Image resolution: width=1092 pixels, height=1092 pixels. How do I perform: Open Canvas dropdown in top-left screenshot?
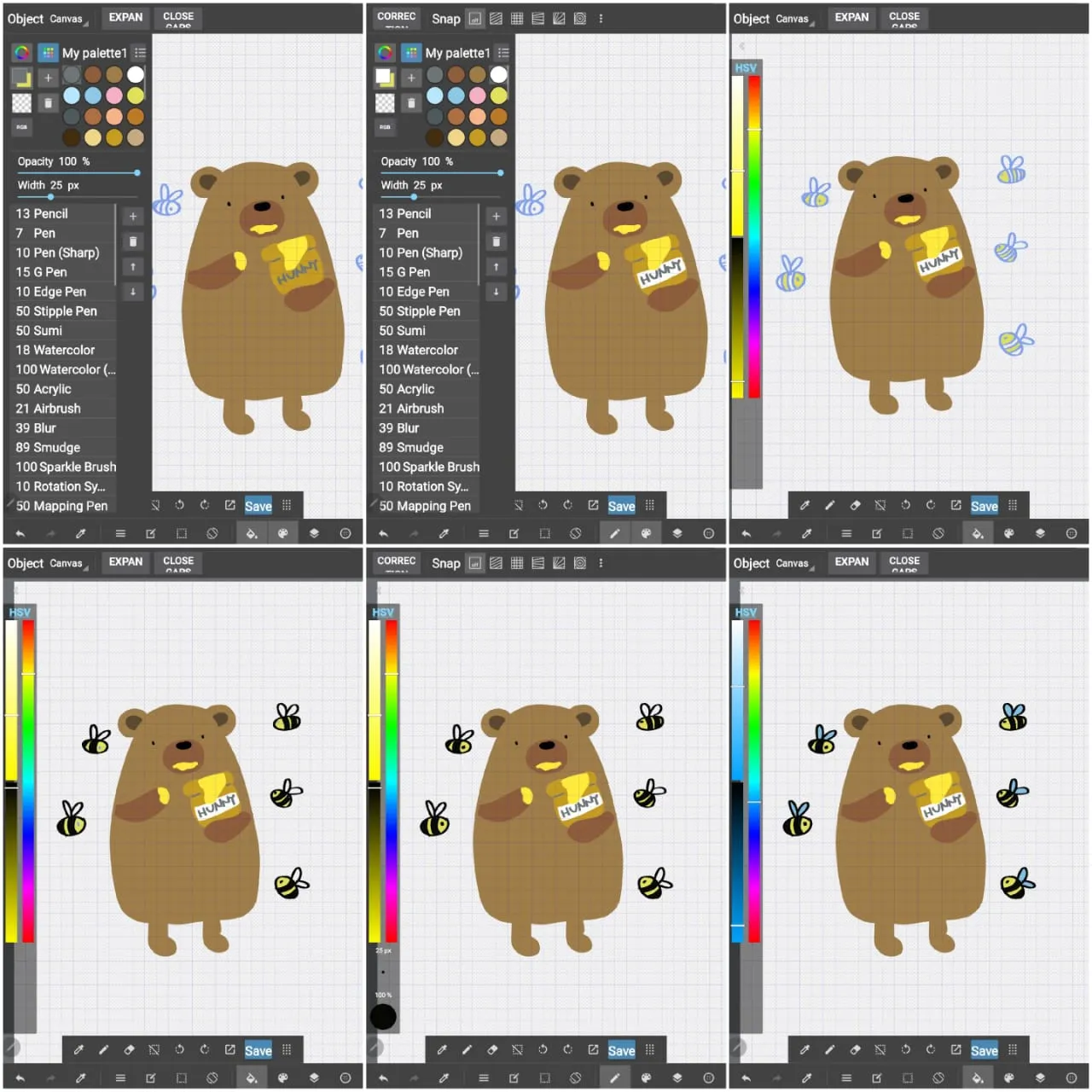[x=69, y=19]
